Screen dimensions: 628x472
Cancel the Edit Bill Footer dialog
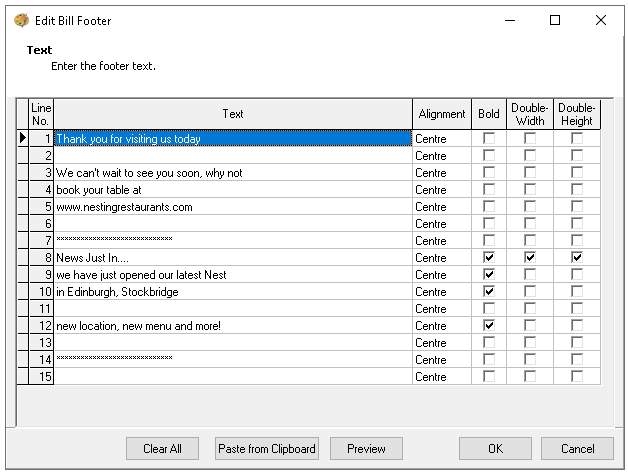click(x=577, y=449)
